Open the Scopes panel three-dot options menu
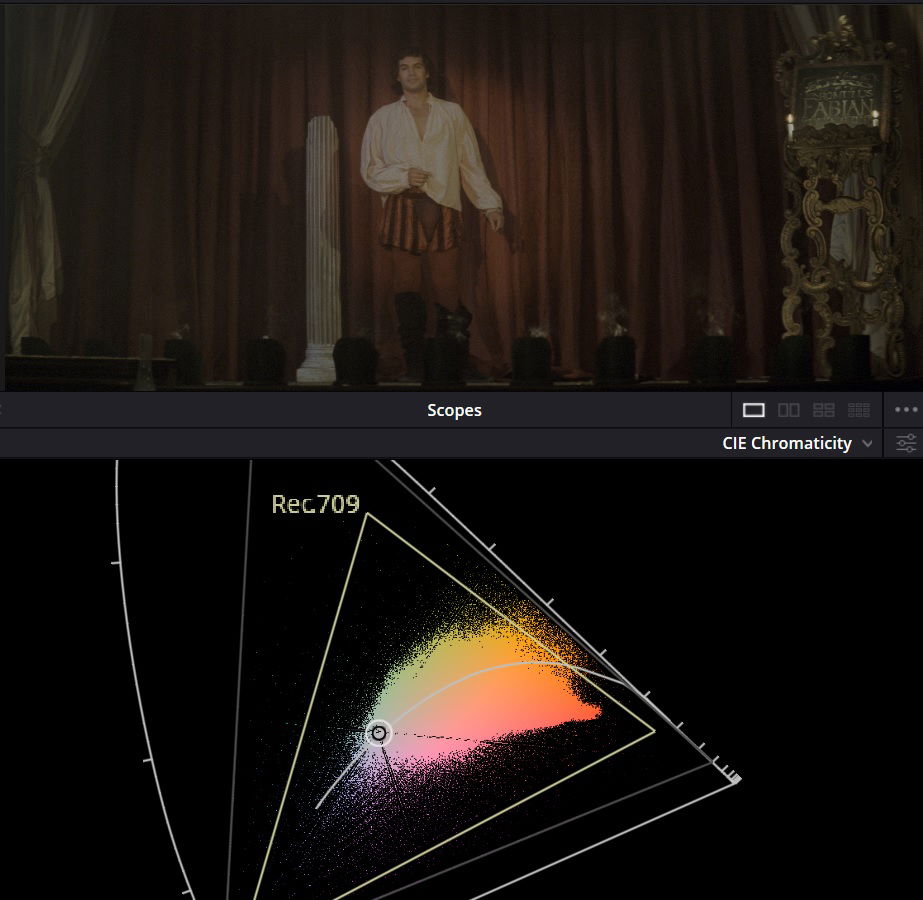 click(x=906, y=410)
